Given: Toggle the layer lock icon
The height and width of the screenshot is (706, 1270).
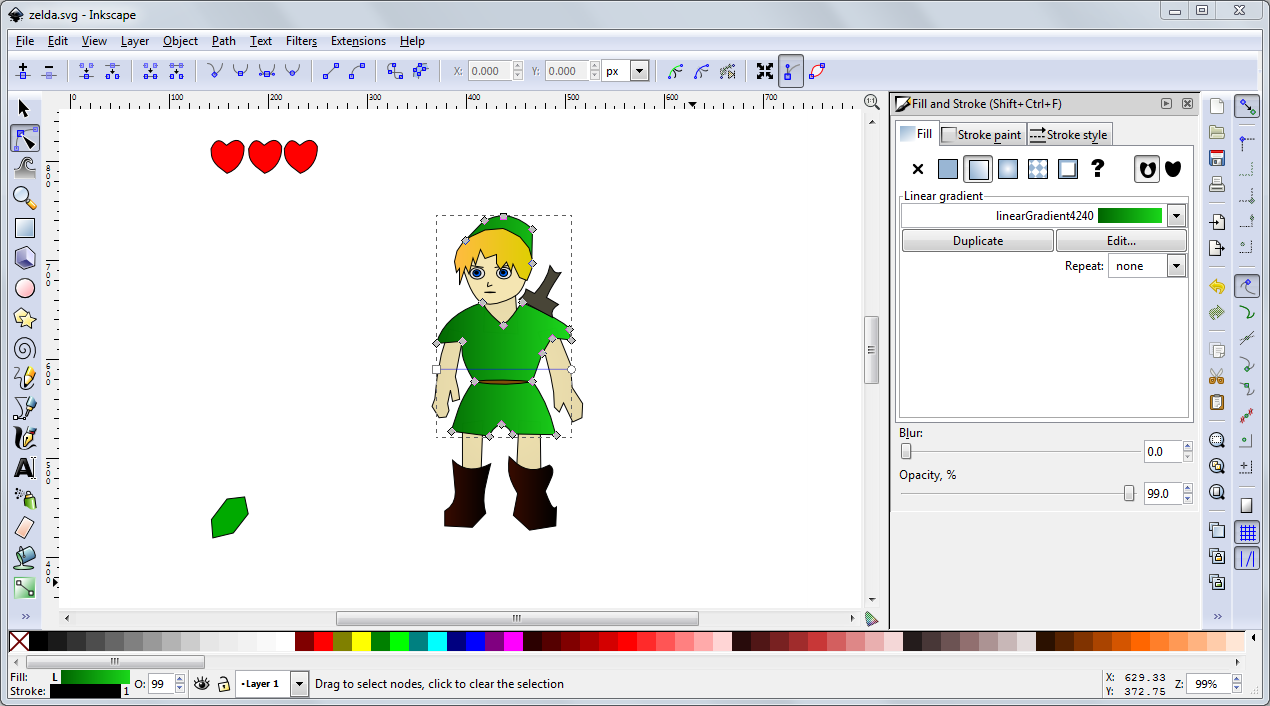Looking at the screenshot, I should [224, 684].
